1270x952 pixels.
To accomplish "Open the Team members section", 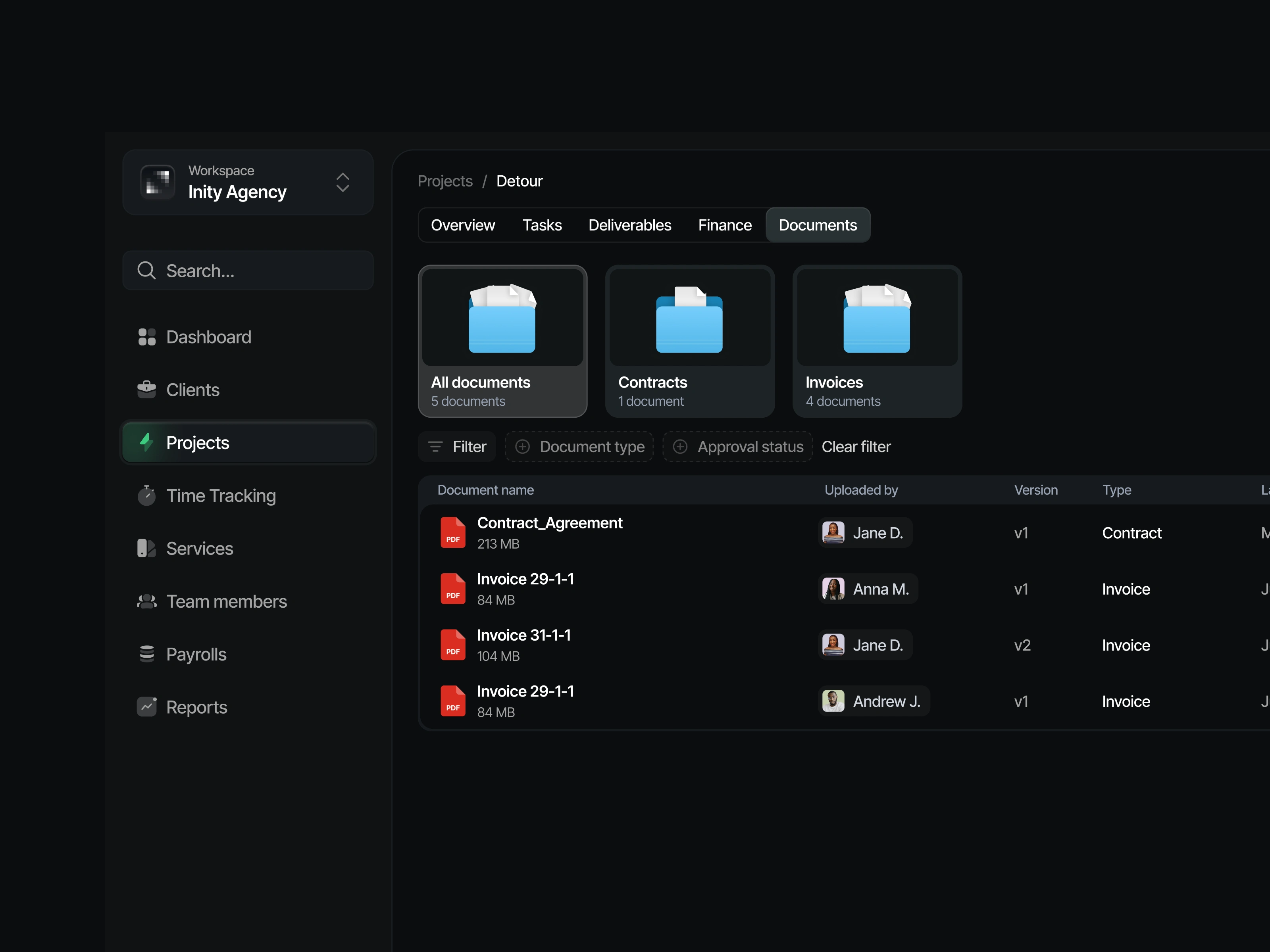I will point(248,601).
